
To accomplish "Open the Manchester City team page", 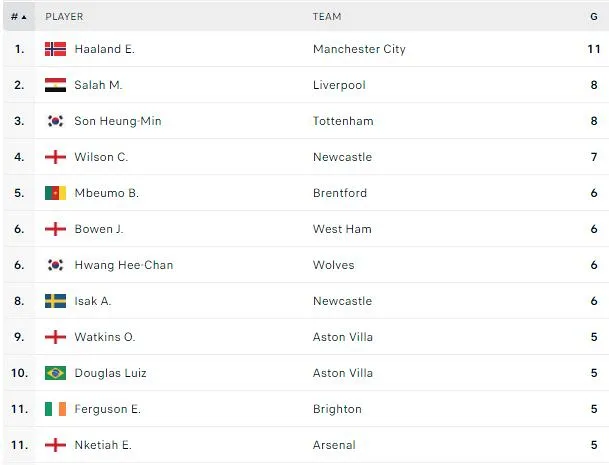I will click(359, 49).
